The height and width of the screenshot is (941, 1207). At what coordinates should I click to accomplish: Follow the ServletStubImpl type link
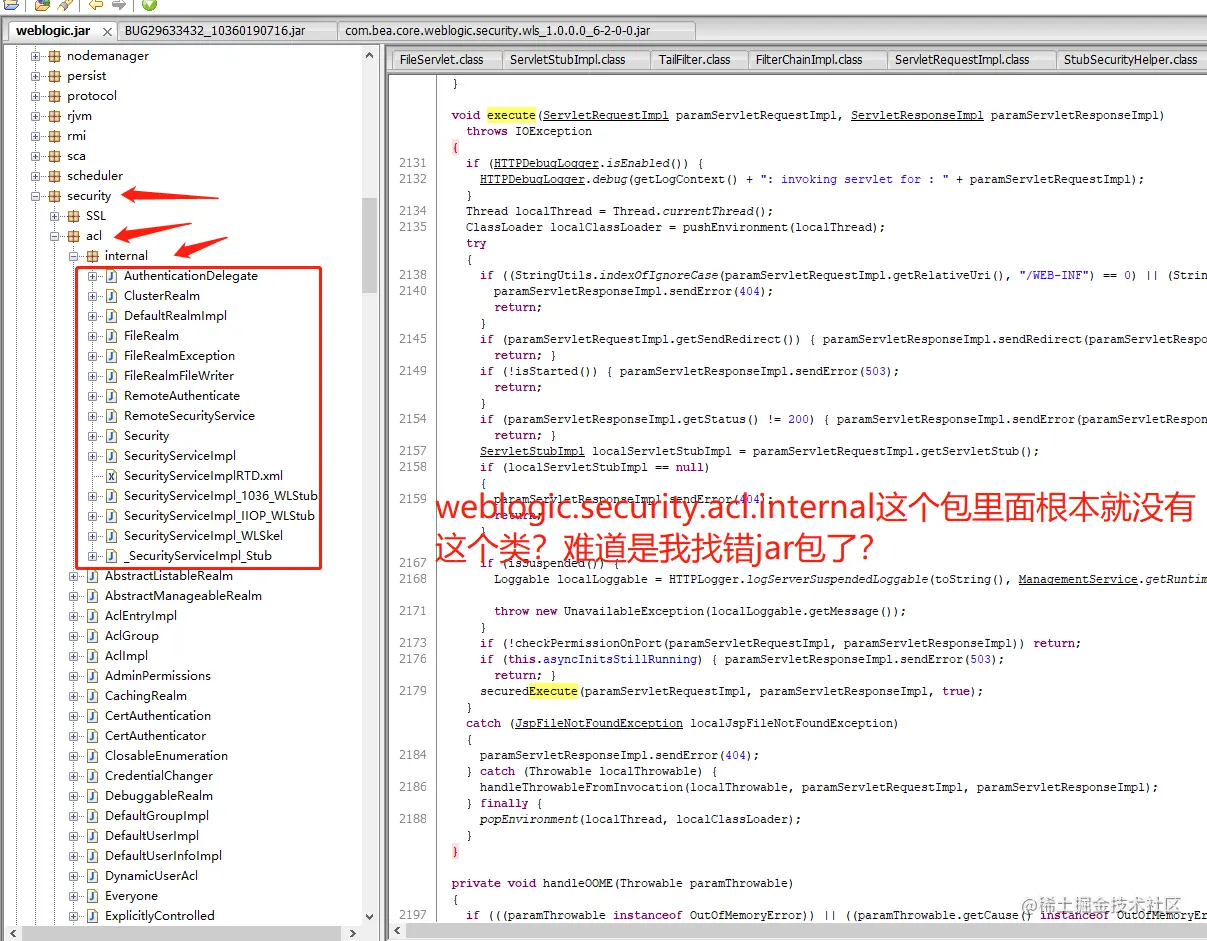pyautogui.click(x=532, y=451)
